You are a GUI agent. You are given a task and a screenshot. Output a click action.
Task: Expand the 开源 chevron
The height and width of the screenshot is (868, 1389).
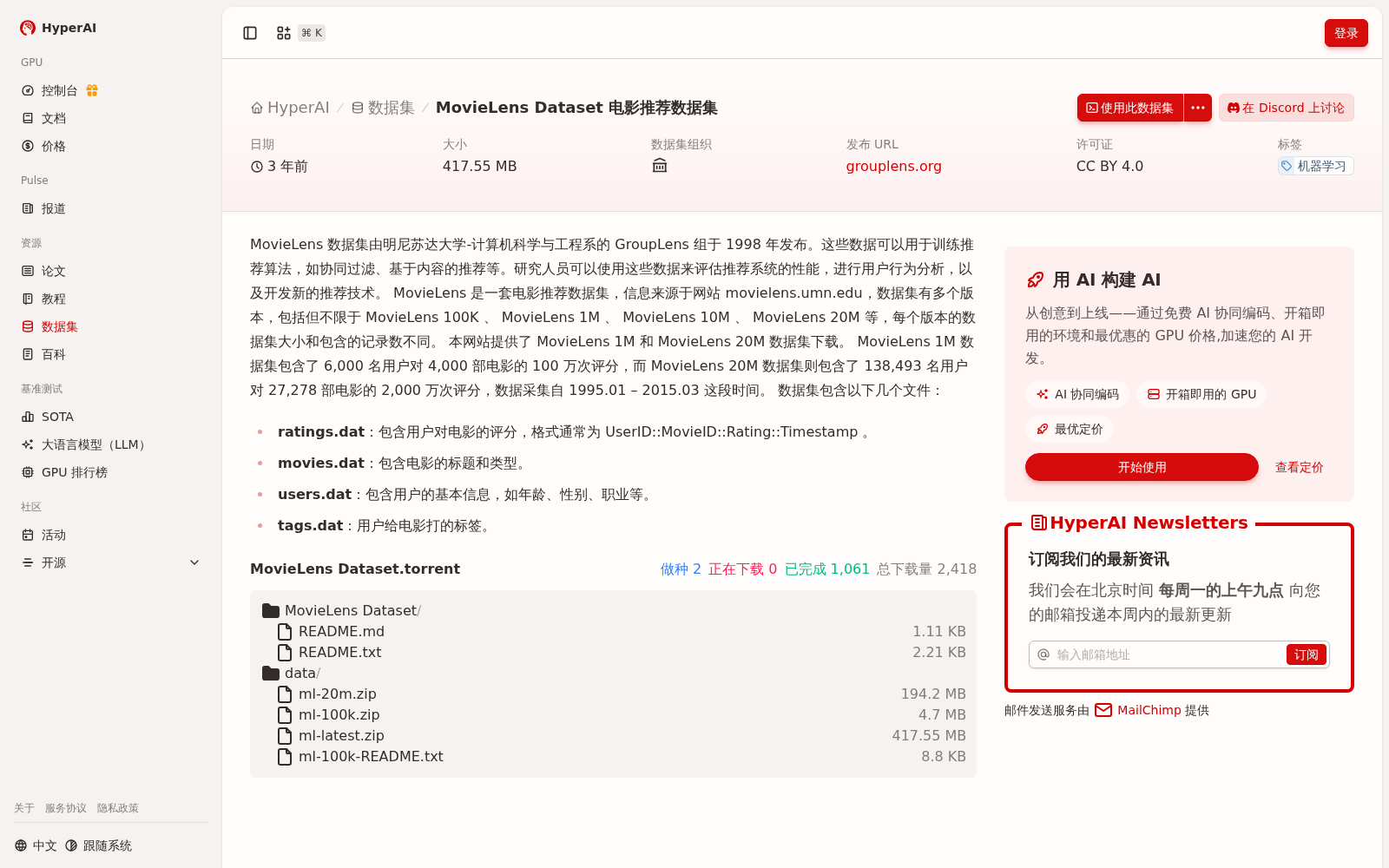point(194,562)
